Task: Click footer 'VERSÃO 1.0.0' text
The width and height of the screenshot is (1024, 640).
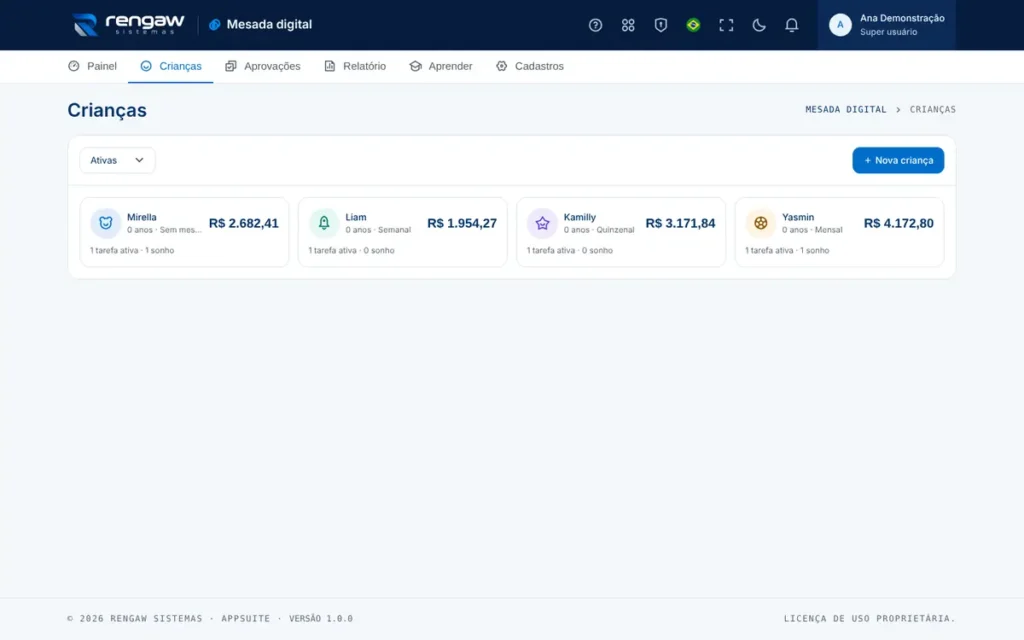Action: pyautogui.click(x=321, y=618)
